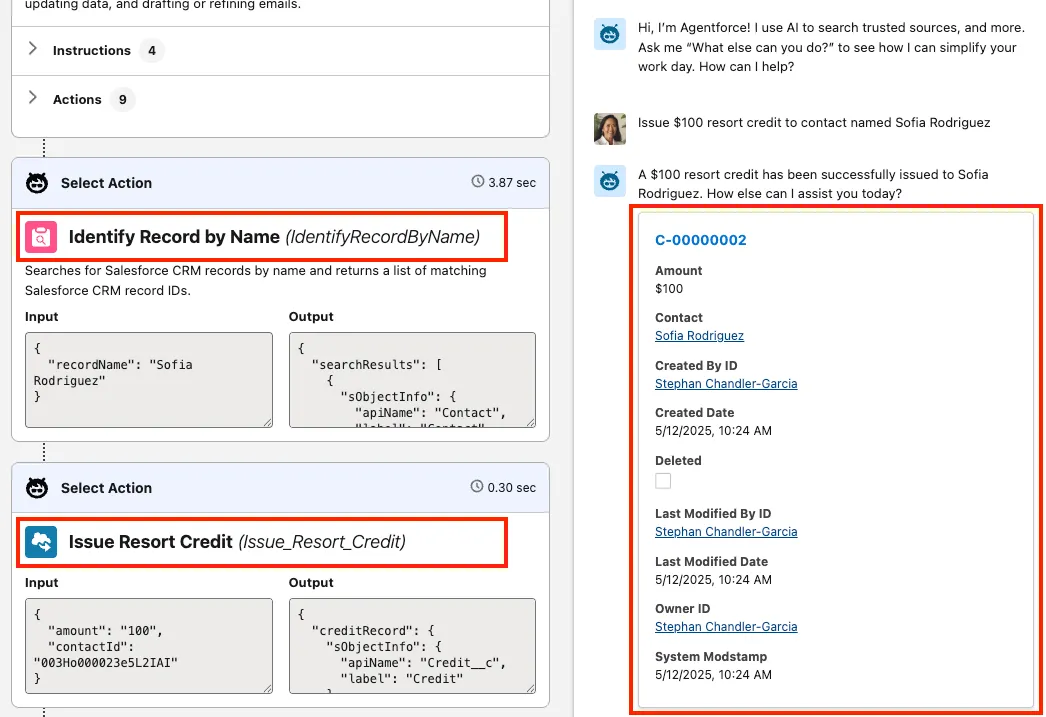Image resolution: width=1046 pixels, height=717 pixels.
Task: Open the Owner ID Stephan Chandler-Garcia link
Action: 726,627
